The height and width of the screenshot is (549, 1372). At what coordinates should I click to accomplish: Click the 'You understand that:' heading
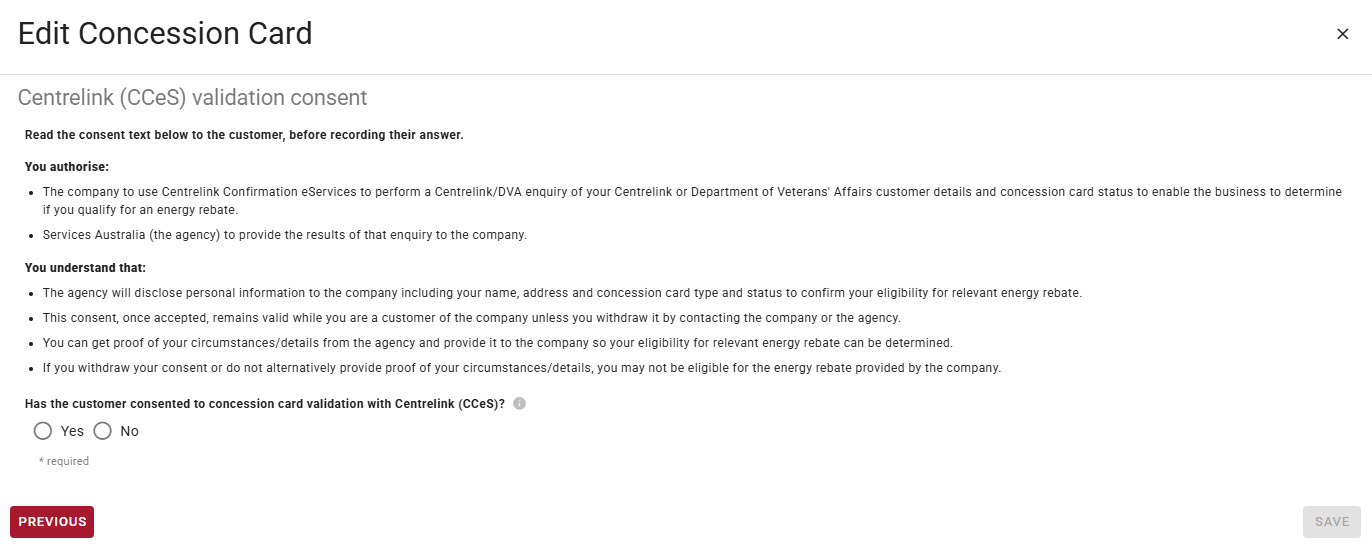click(85, 268)
